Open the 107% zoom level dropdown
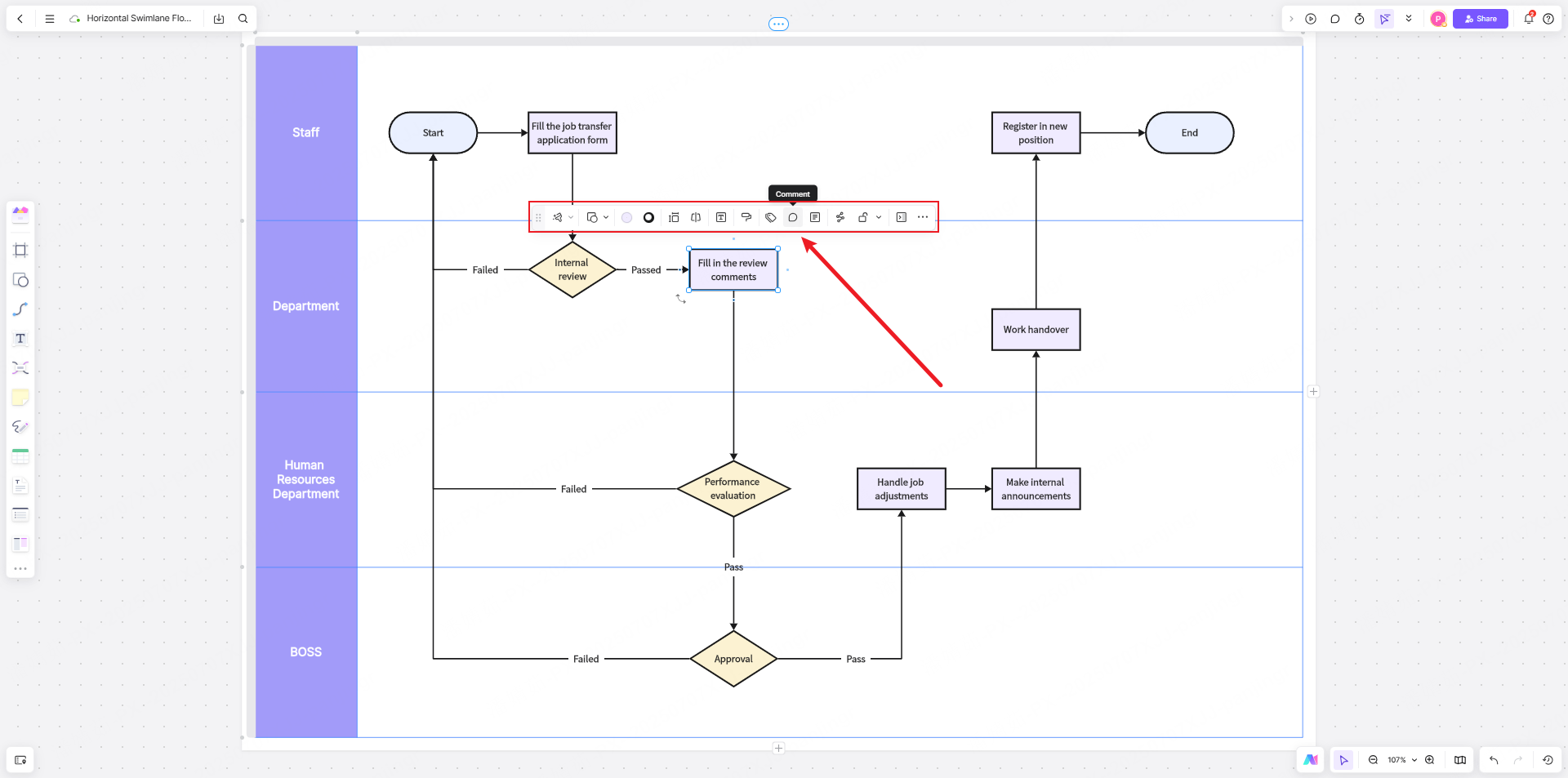Image resolution: width=1568 pixels, height=778 pixels. coord(1402,759)
